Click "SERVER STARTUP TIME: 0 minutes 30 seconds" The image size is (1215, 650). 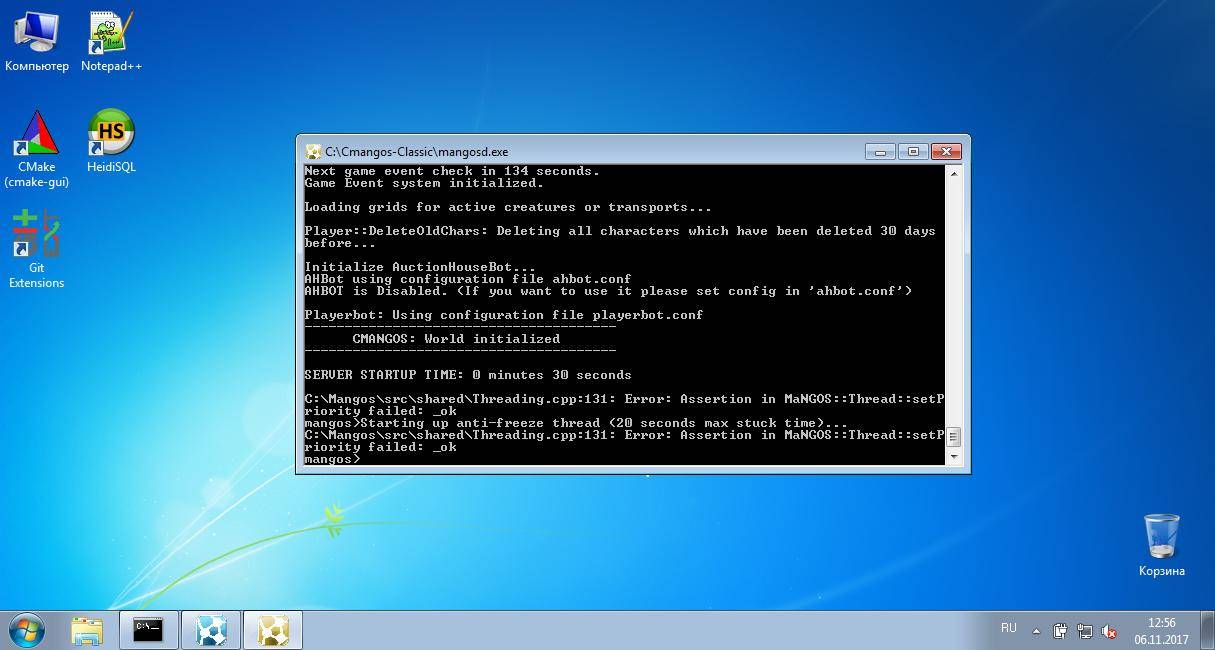[468, 375]
